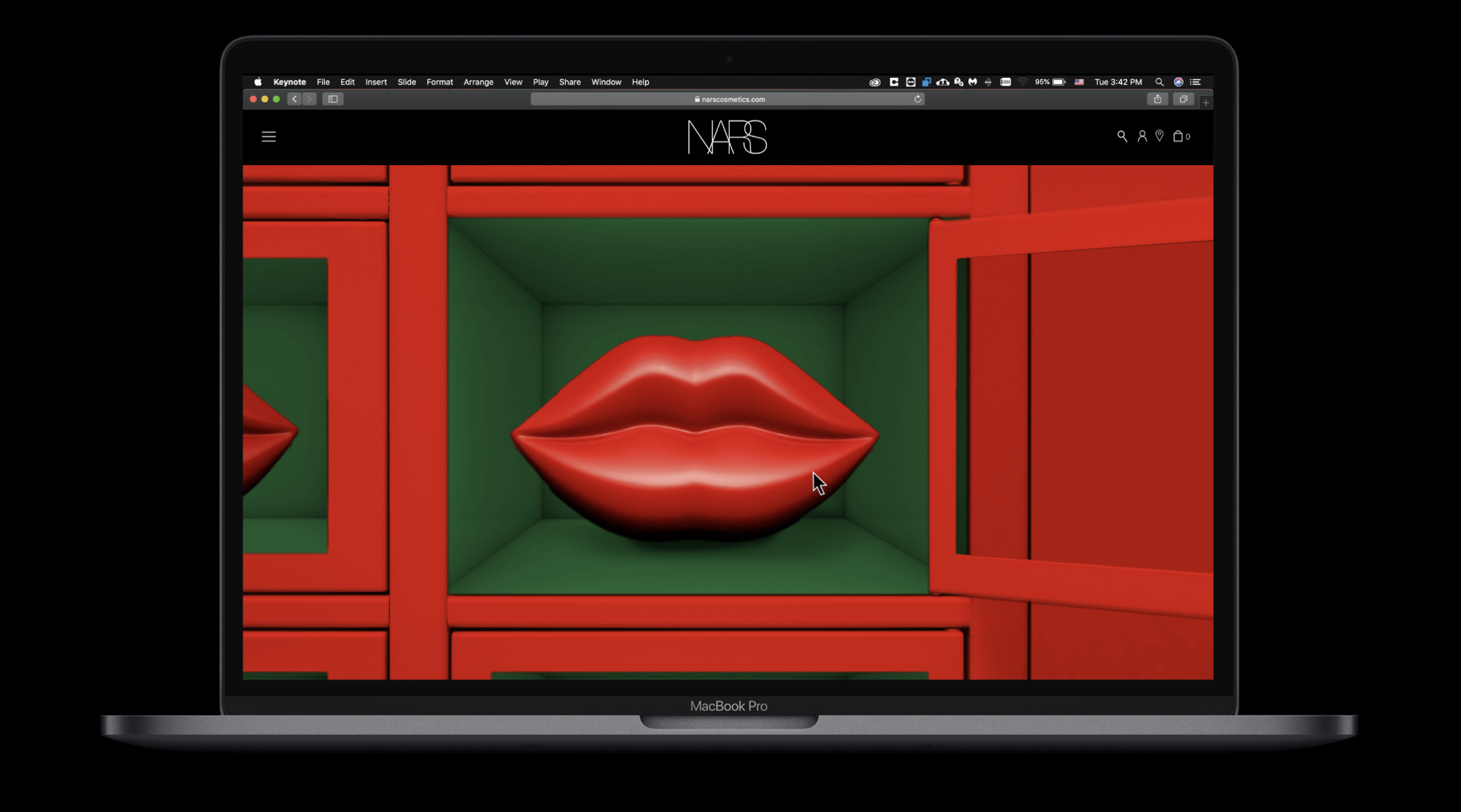Screen dimensions: 1461x812
Task: Reload the narscosmetics.com page
Action: click(x=917, y=99)
